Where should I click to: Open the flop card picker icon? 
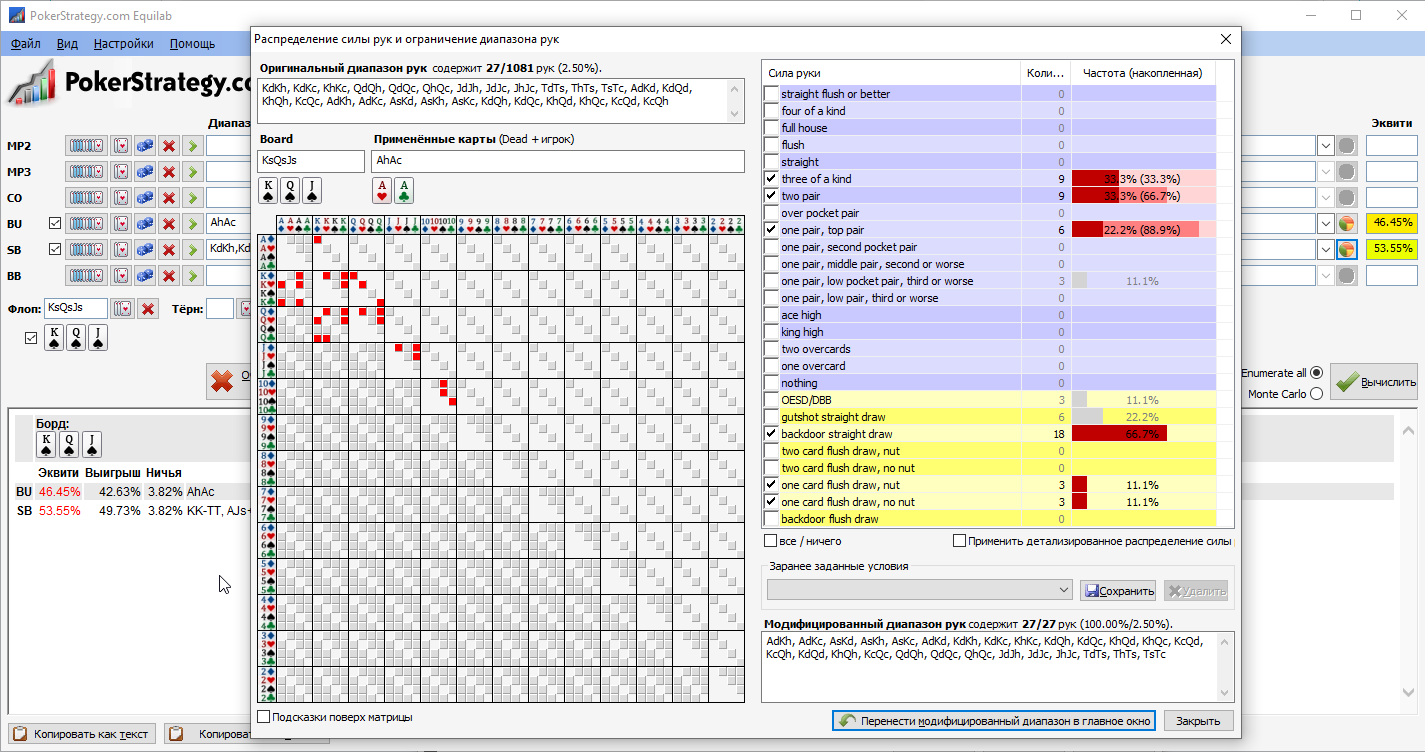122,309
